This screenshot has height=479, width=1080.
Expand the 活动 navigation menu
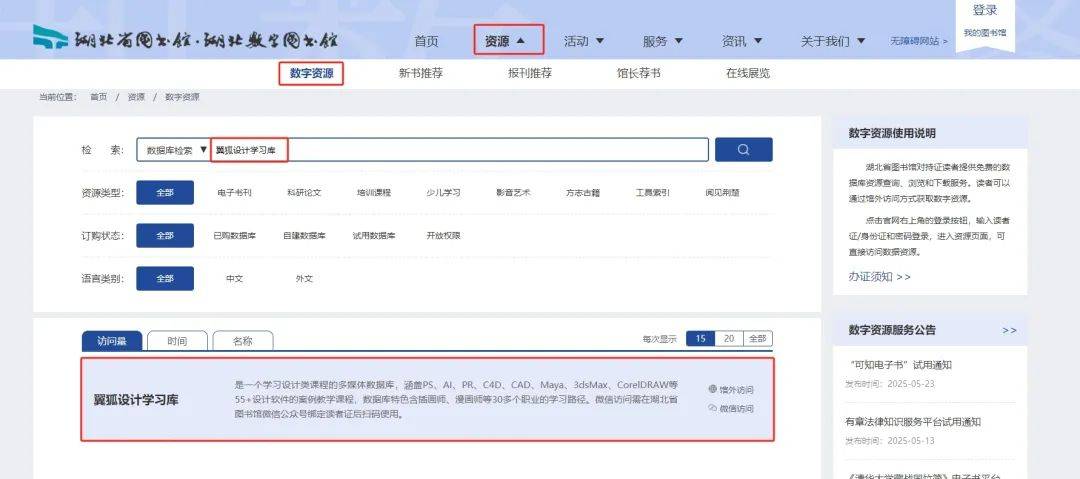(584, 41)
